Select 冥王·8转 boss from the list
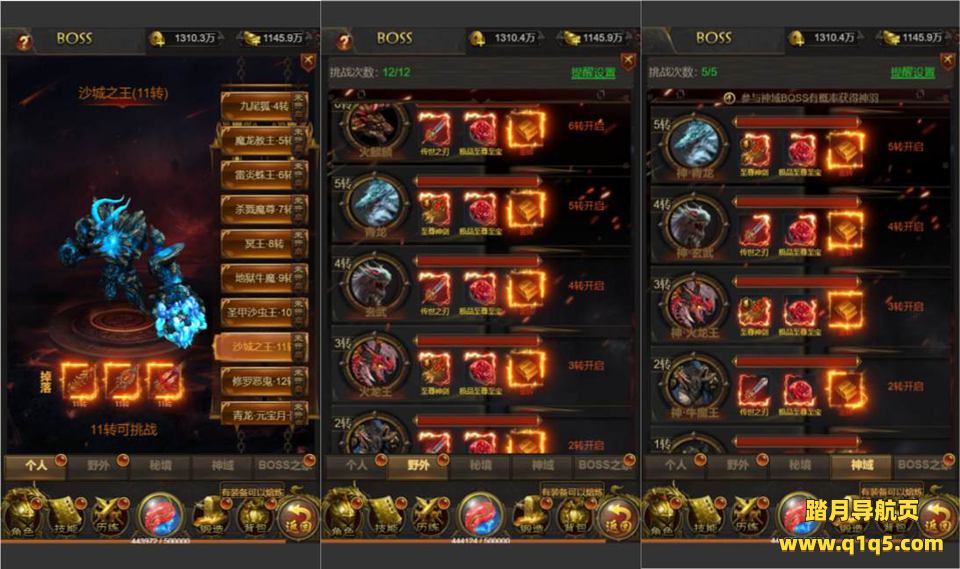 tap(264, 244)
